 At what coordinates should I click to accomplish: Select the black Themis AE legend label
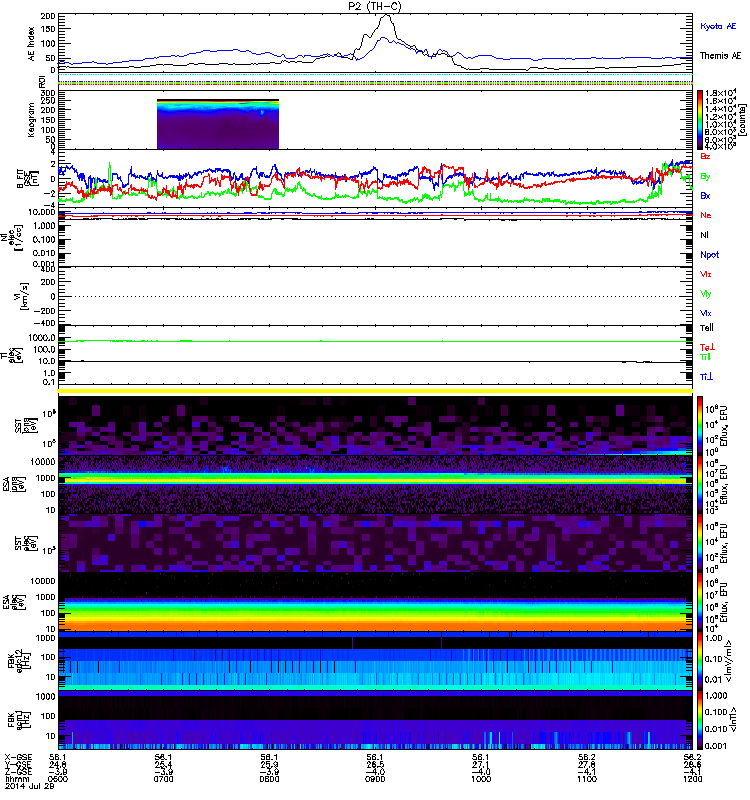(720, 56)
